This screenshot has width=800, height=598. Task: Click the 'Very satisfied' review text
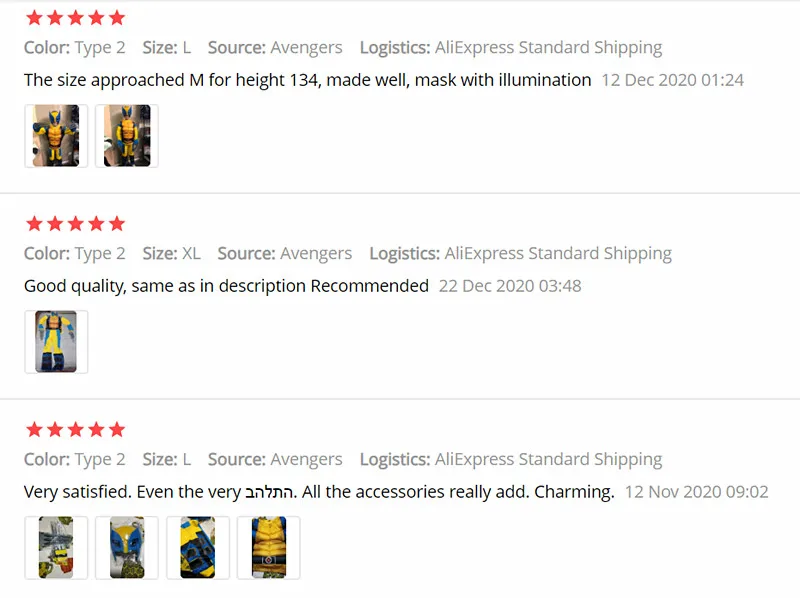[x=319, y=492]
